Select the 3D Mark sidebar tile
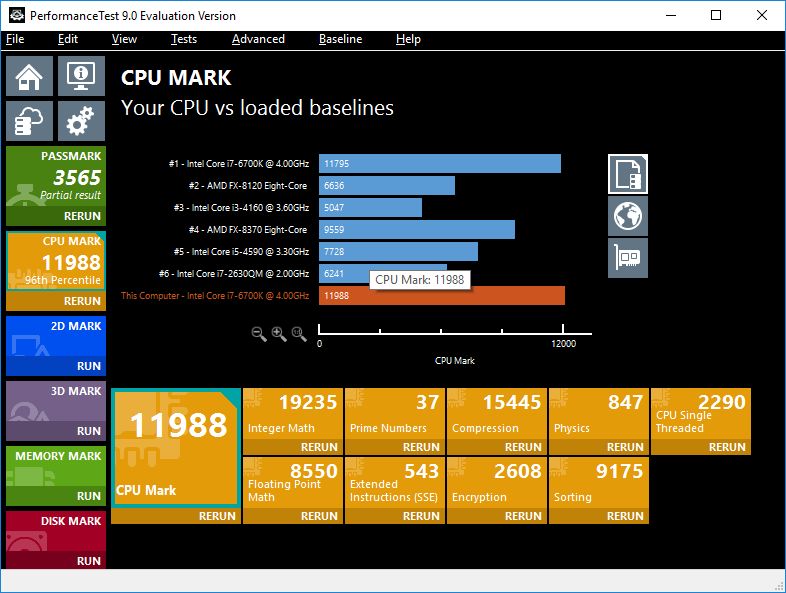The image size is (786, 593). click(x=56, y=402)
